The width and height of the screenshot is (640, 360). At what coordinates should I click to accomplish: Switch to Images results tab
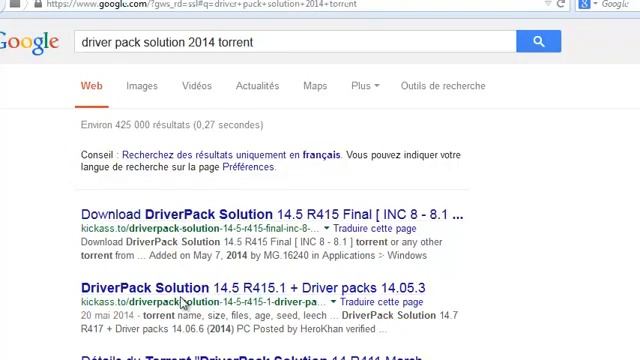pos(142,86)
